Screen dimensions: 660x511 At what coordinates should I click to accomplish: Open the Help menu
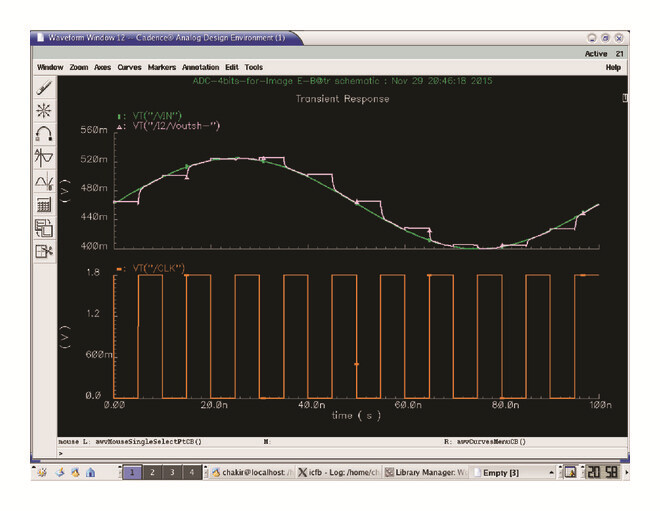pyautogui.click(x=613, y=67)
